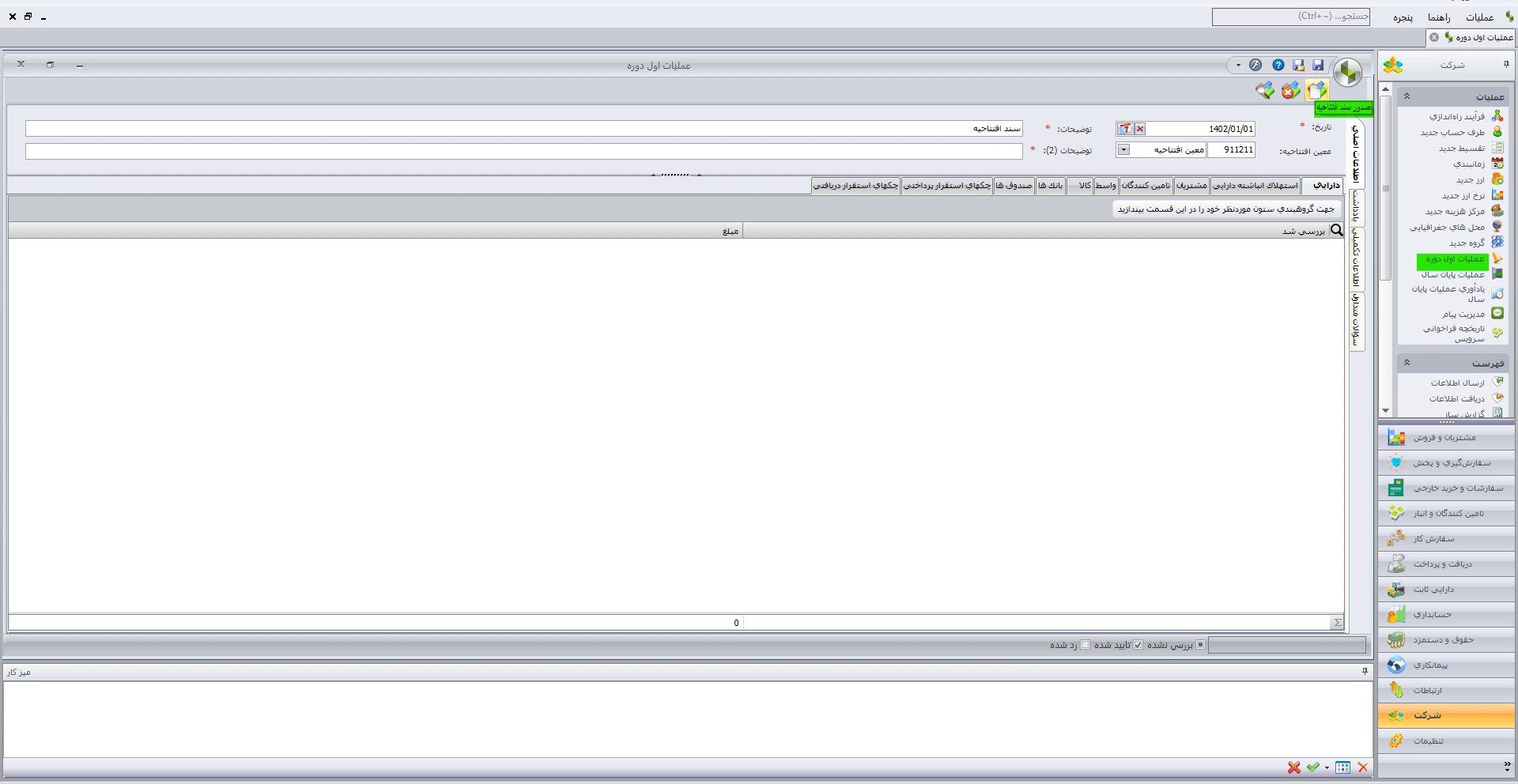
Task: Click the green checkmark icon in bottom bar
Action: tap(1313, 767)
